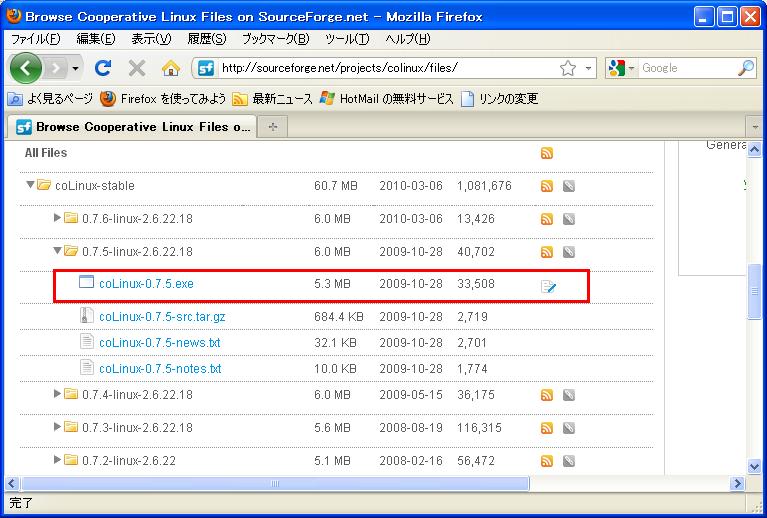The height and width of the screenshot is (518, 767).
Task: Click RSS icon in 0.7.4-linux-2.6.22.18 row
Action: 547,395
